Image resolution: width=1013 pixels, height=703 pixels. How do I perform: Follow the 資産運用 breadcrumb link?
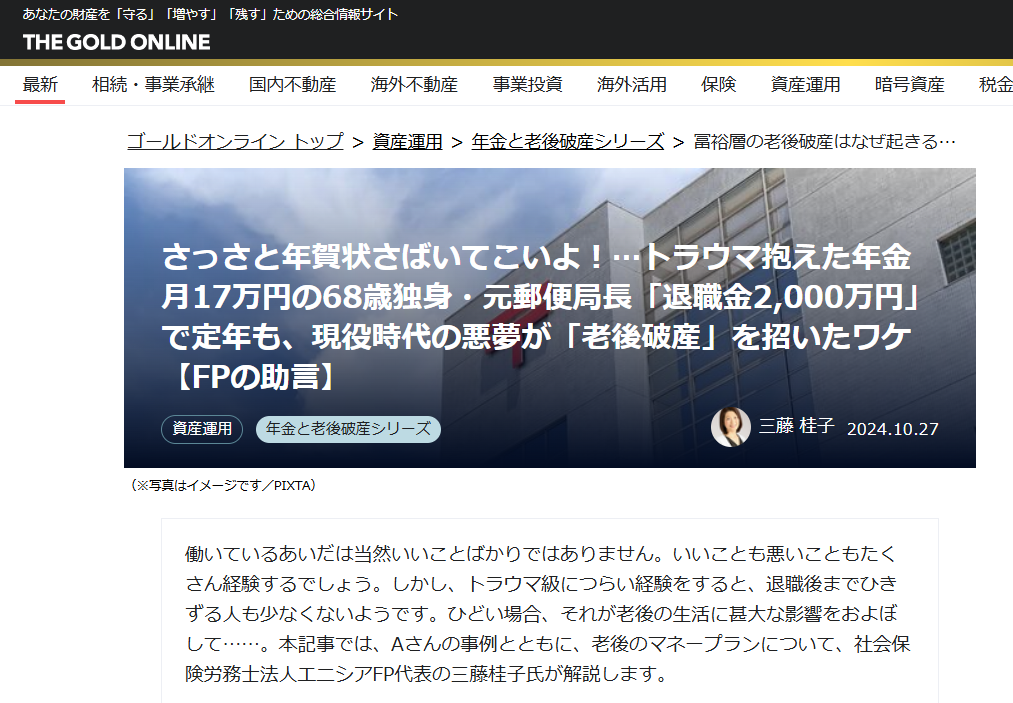click(x=408, y=142)
